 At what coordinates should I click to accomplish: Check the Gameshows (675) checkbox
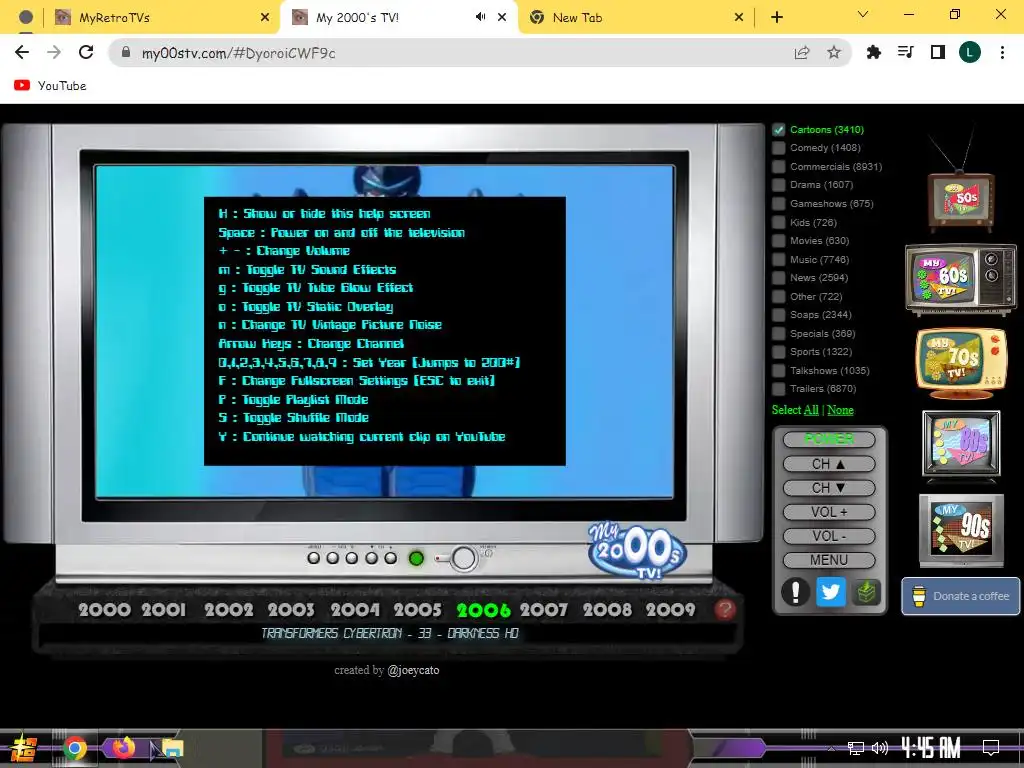coord(778,204)
